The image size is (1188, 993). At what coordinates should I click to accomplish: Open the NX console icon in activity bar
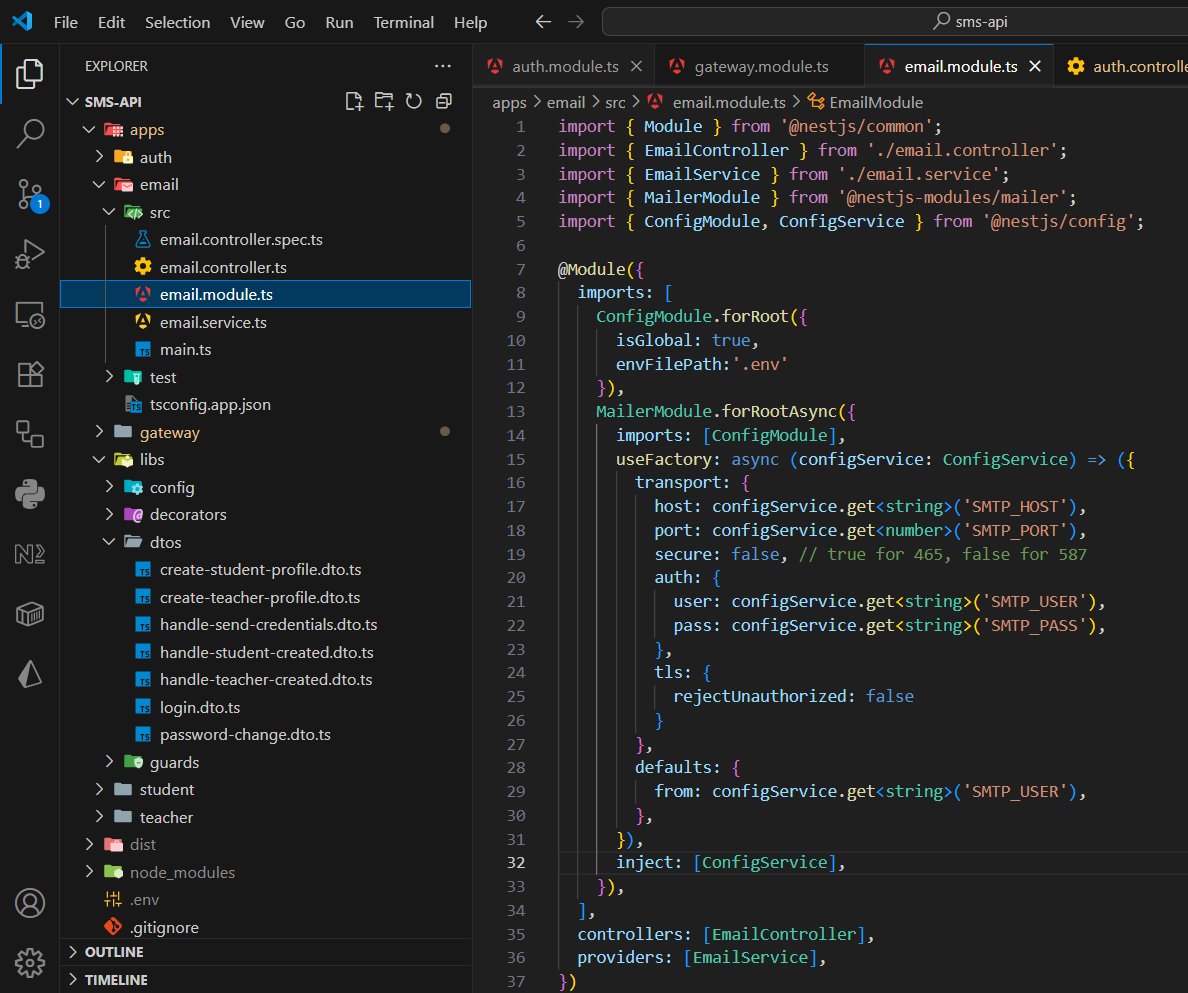[30, 554]
